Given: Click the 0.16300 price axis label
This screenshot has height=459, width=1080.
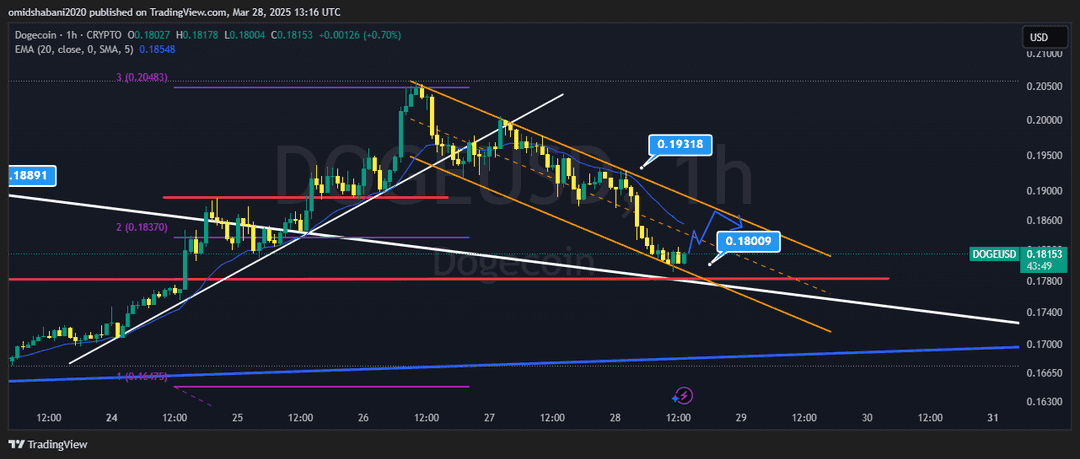Looking at the screenshot, I should [1042, 402].
